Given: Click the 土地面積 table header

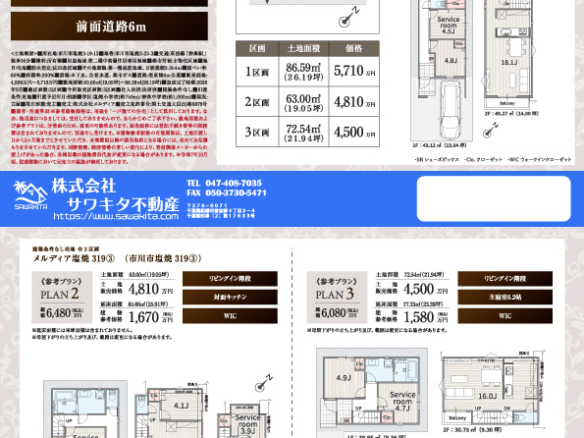Looking at the screenshot, I should click(303, 48).
